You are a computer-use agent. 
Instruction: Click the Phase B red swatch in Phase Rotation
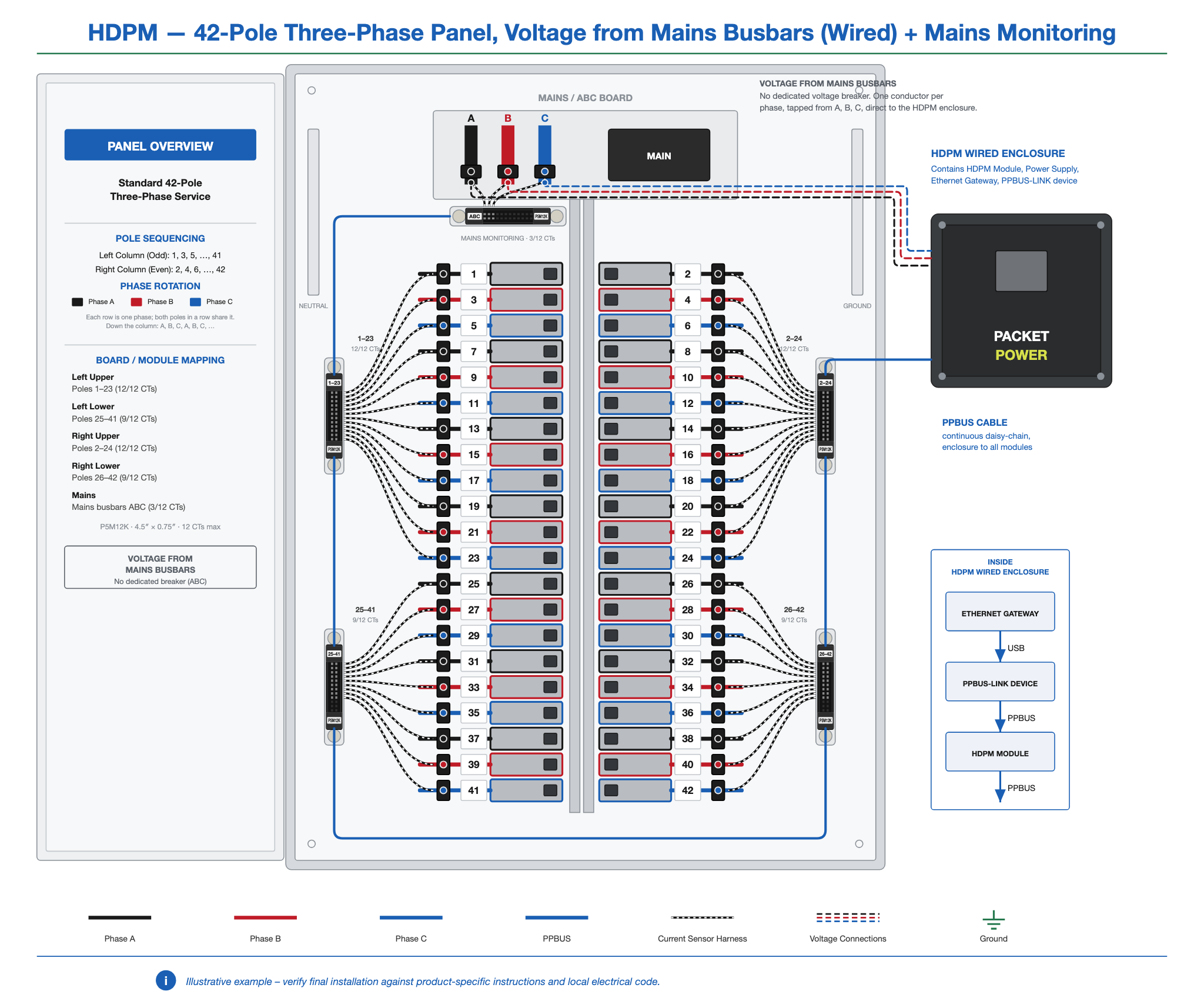[x=136, y=302]
